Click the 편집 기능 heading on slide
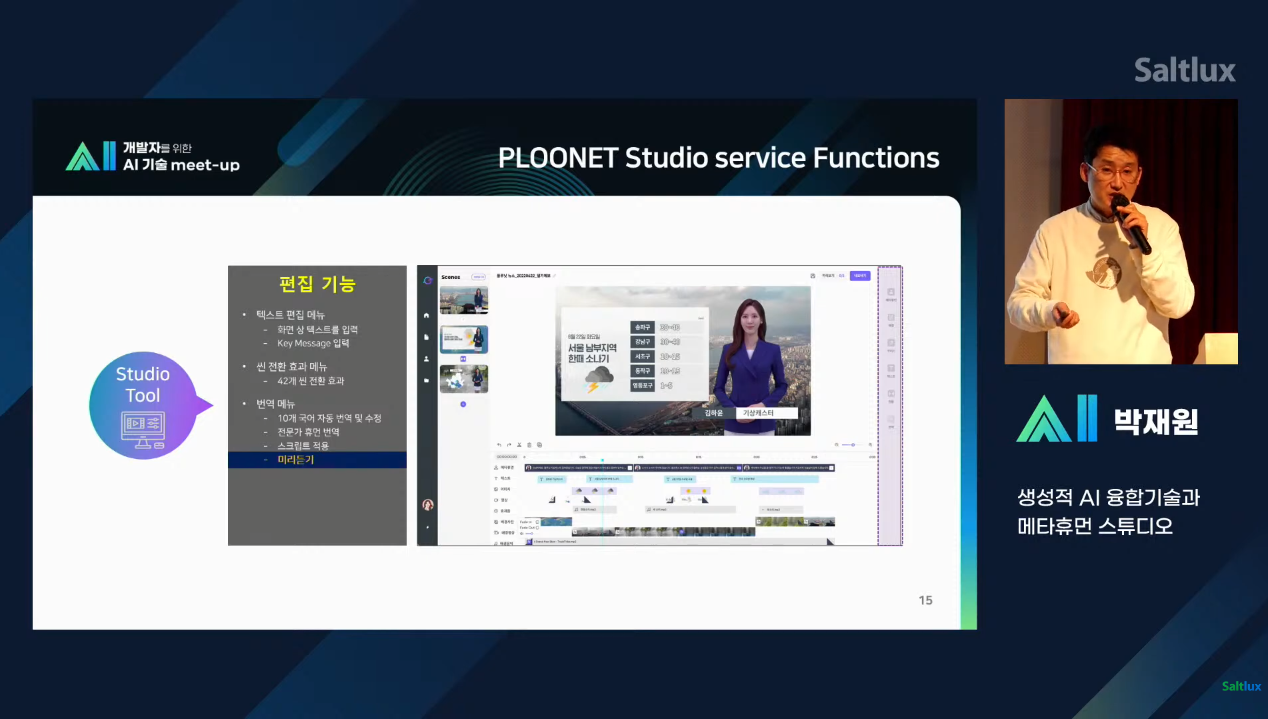The height and width of the screenshot is (719, 1268). click(317, 283)
